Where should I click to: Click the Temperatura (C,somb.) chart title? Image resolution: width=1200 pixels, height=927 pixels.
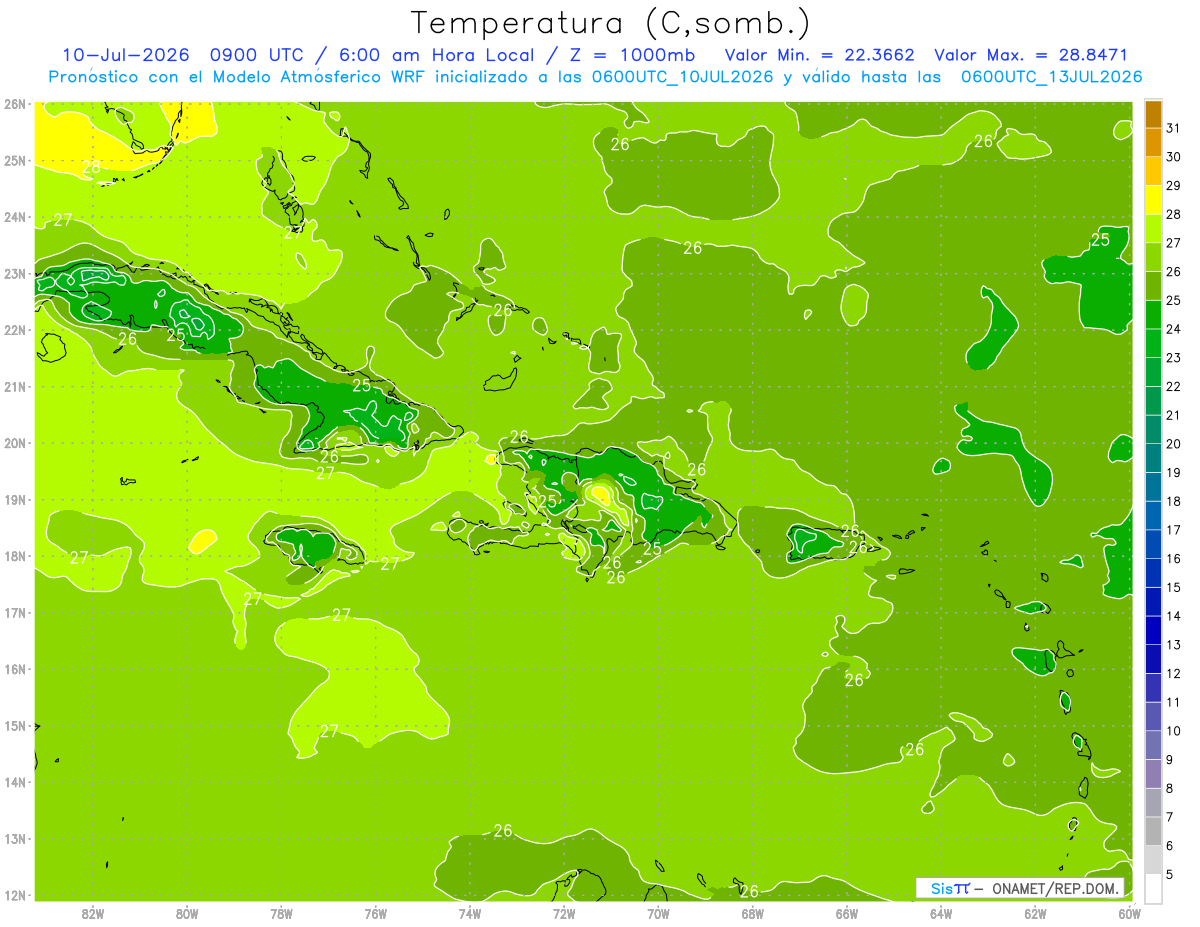(611, 24)
